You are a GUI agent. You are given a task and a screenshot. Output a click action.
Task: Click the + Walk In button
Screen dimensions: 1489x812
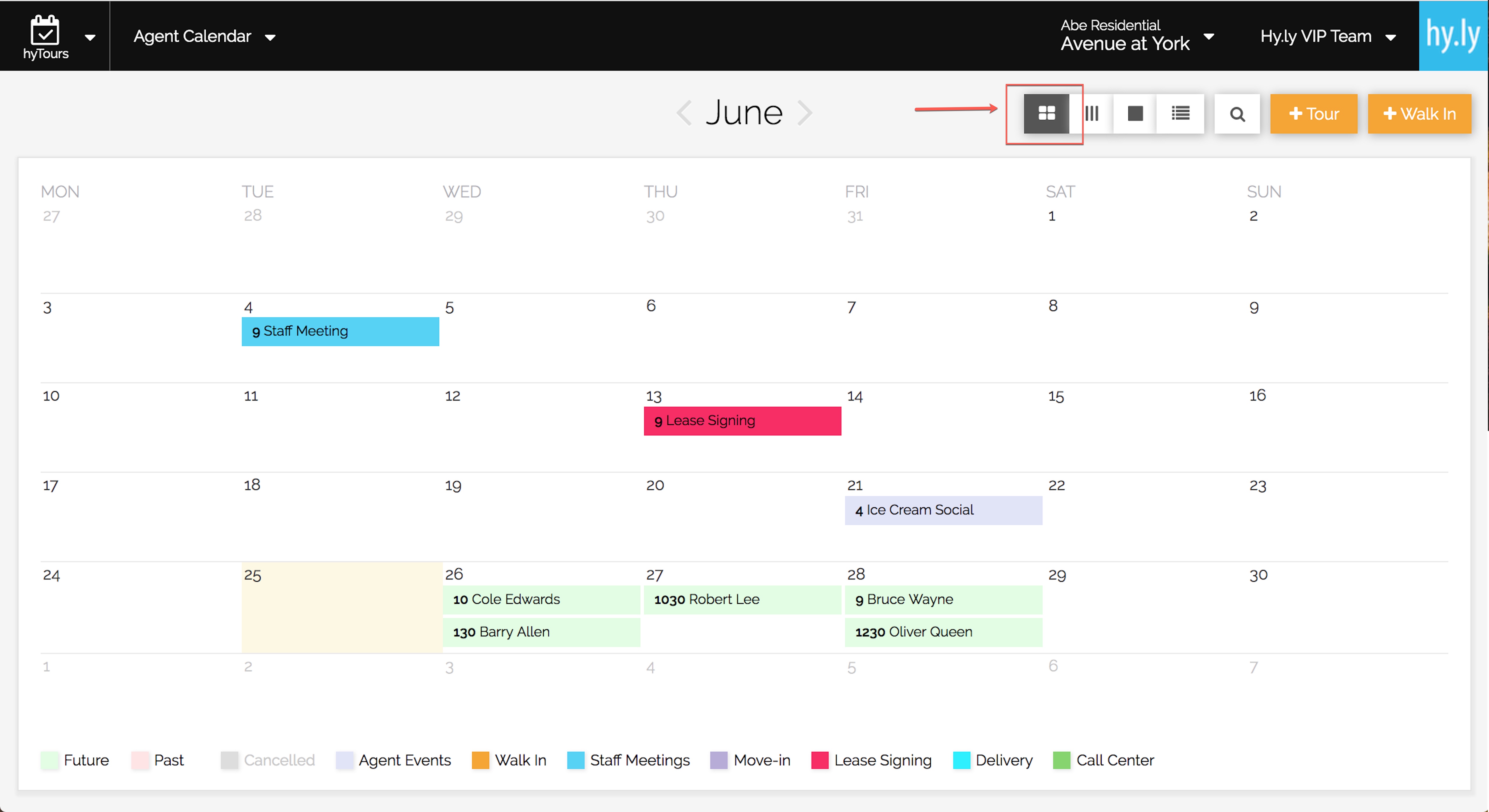point(1419,114)
